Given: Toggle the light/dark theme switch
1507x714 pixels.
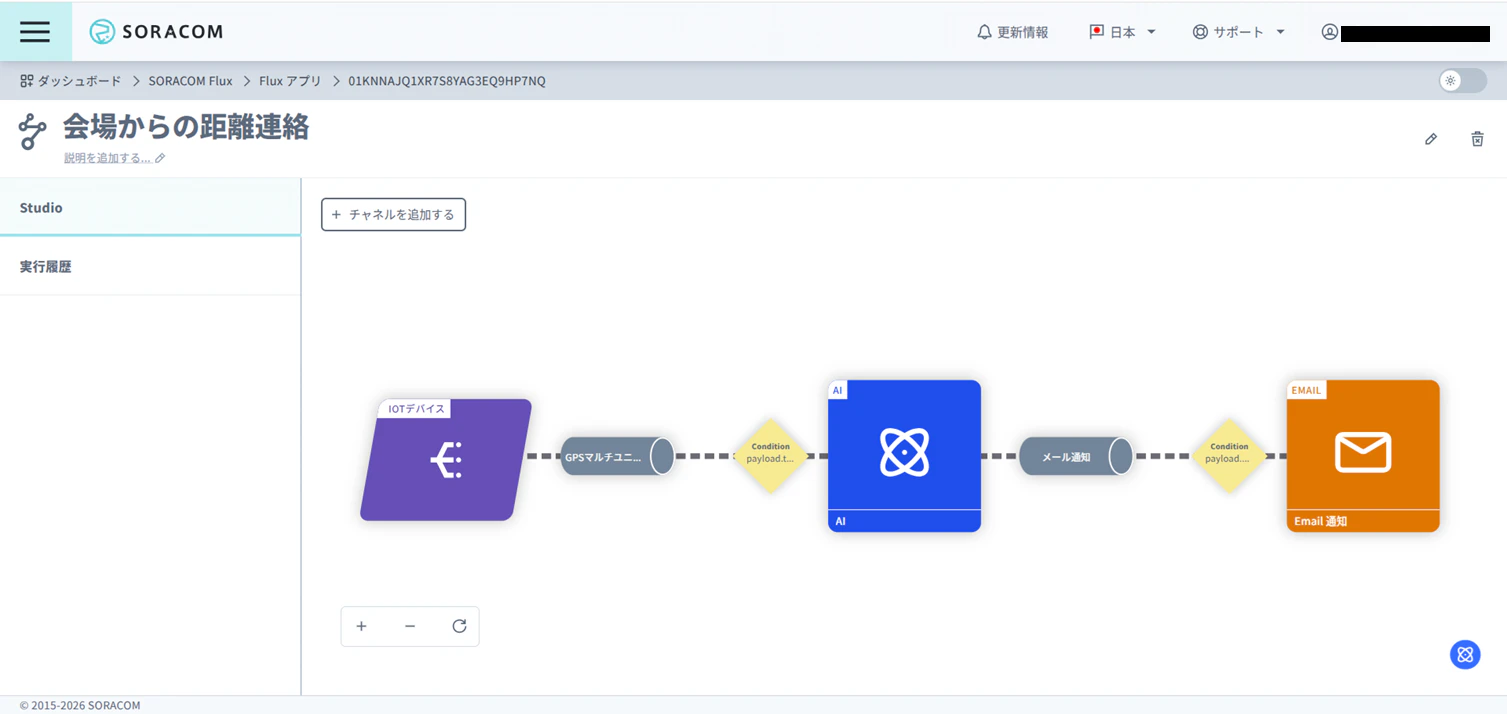Looking at the screenshot, I should coord(1462,81).
